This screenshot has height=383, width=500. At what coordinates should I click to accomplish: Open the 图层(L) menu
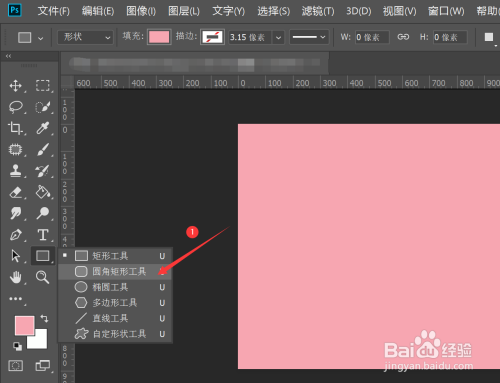click(x=184, y=11)
